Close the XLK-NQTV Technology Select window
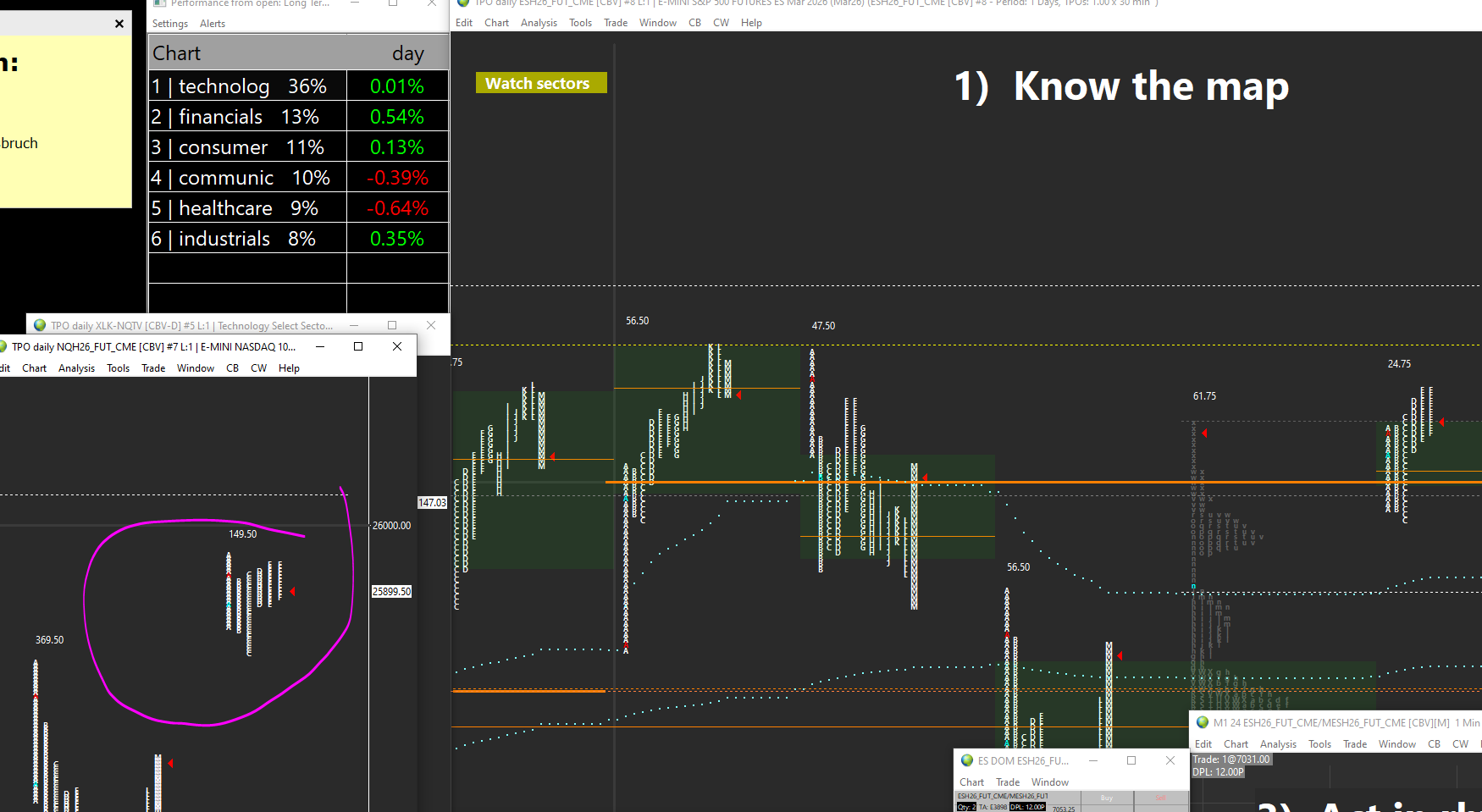Screen dimensions: 1482x812 (x=431, y=325)
